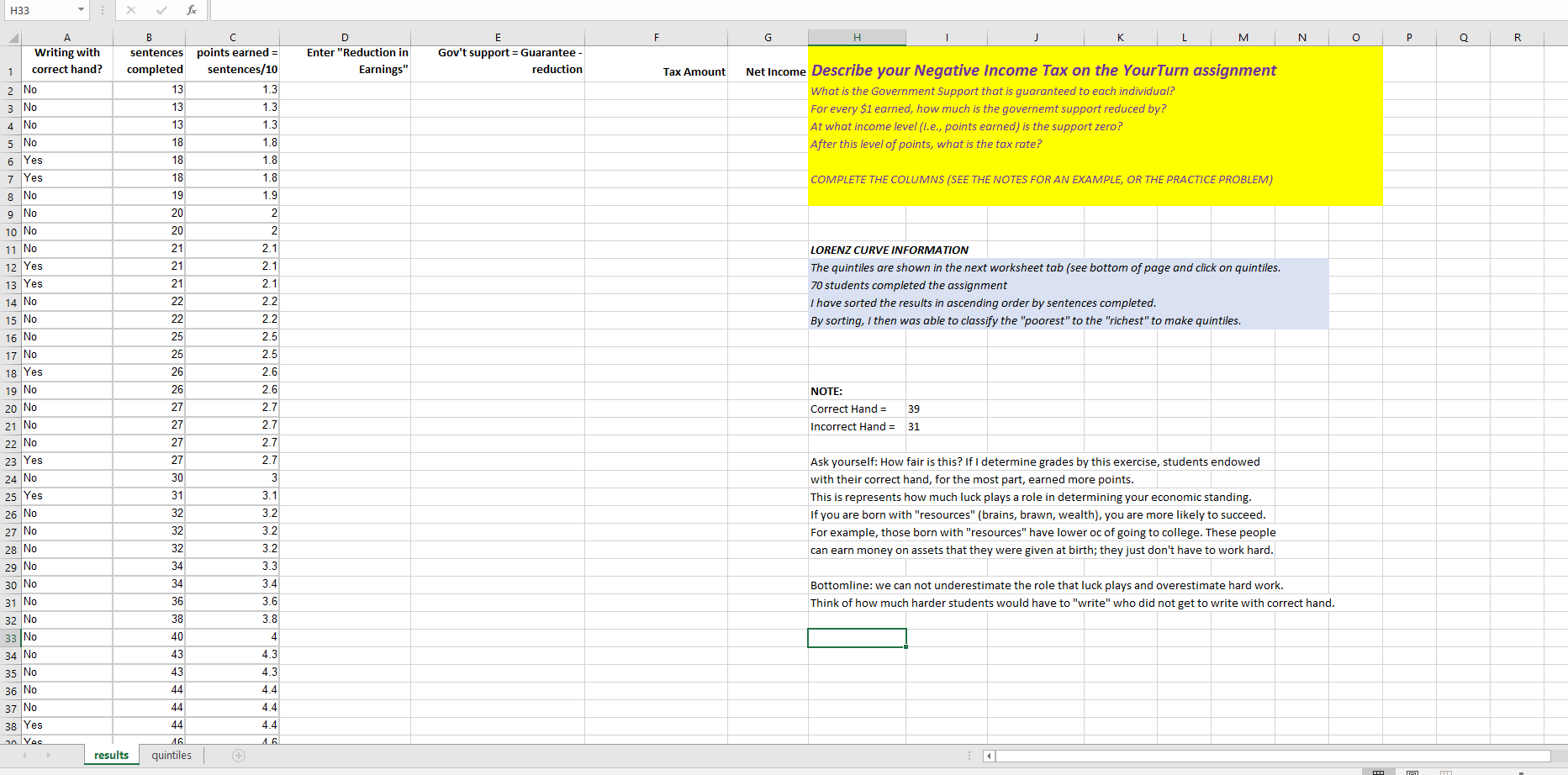Select column B by its header

[149, 37]
